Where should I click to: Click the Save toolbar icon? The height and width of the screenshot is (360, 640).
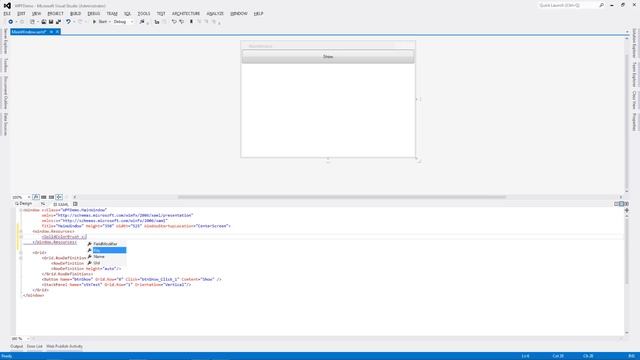click(51, 22)
